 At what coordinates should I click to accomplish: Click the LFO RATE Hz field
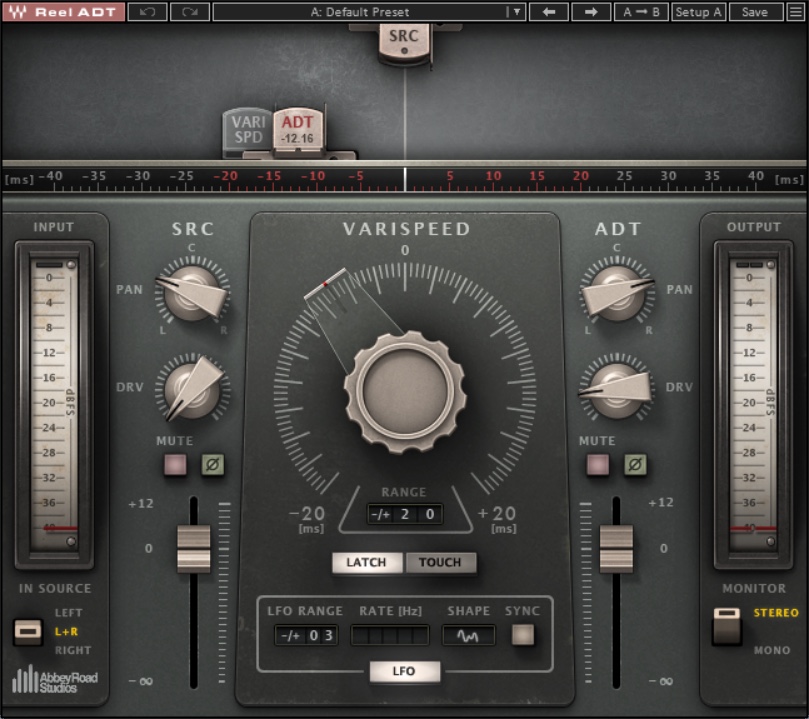tap(390, 635)
